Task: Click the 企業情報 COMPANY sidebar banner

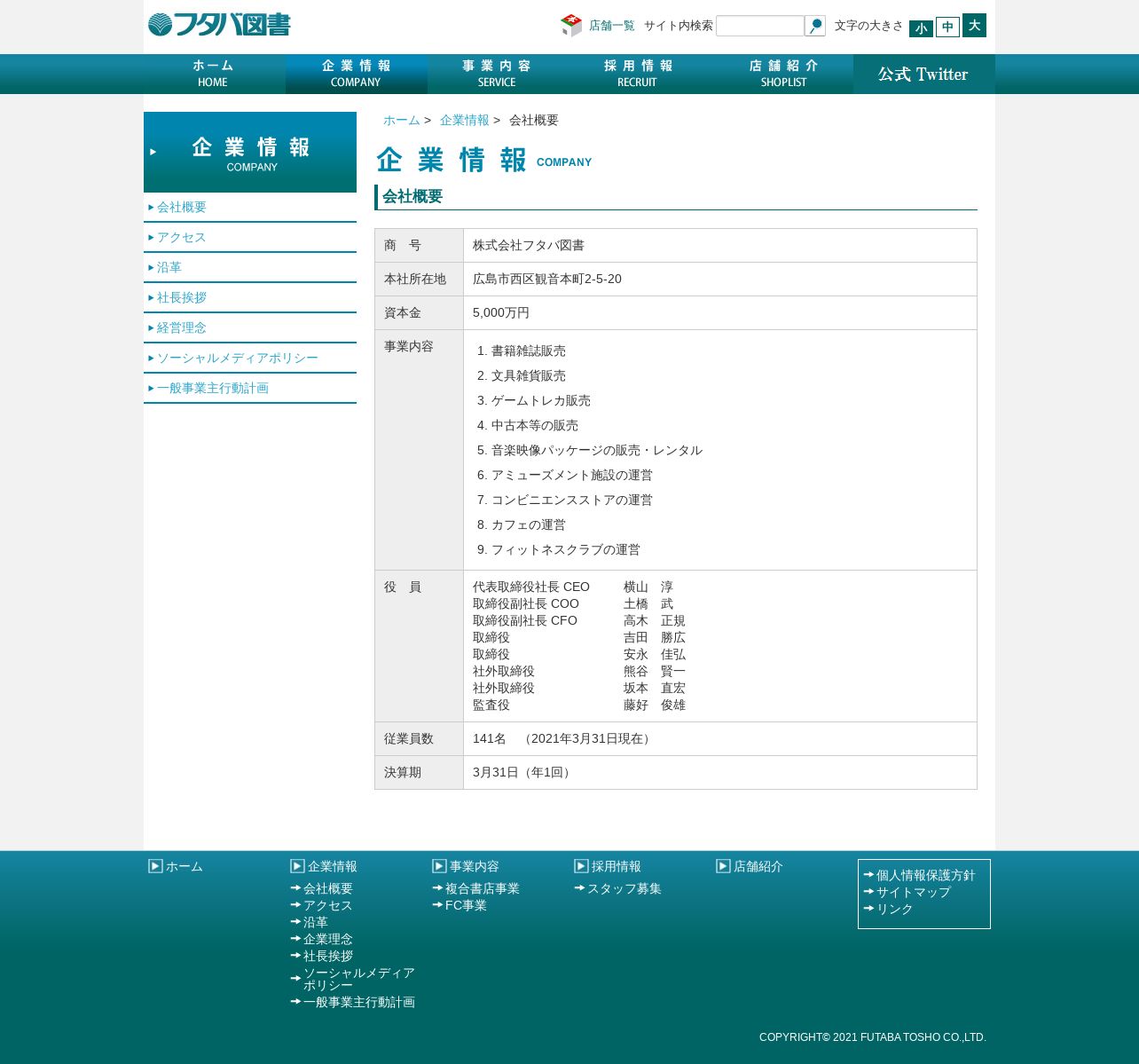Action: (250, 152)
